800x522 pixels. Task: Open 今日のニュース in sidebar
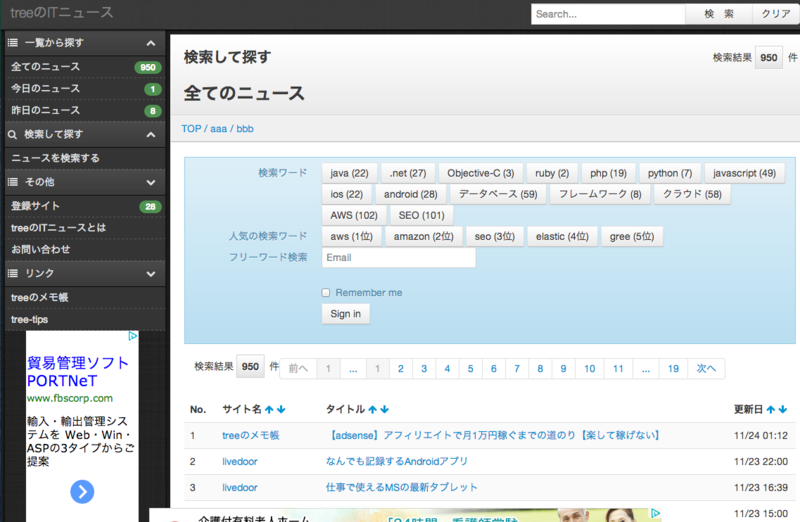click(x=85, y=89)
